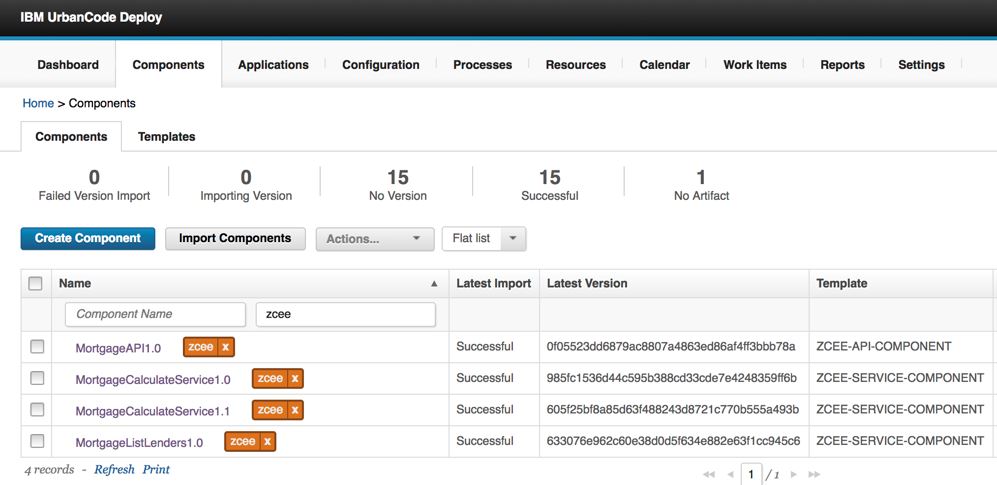Click the Successful counter
This screenshot has width=997, height=485.
(550, 185)
